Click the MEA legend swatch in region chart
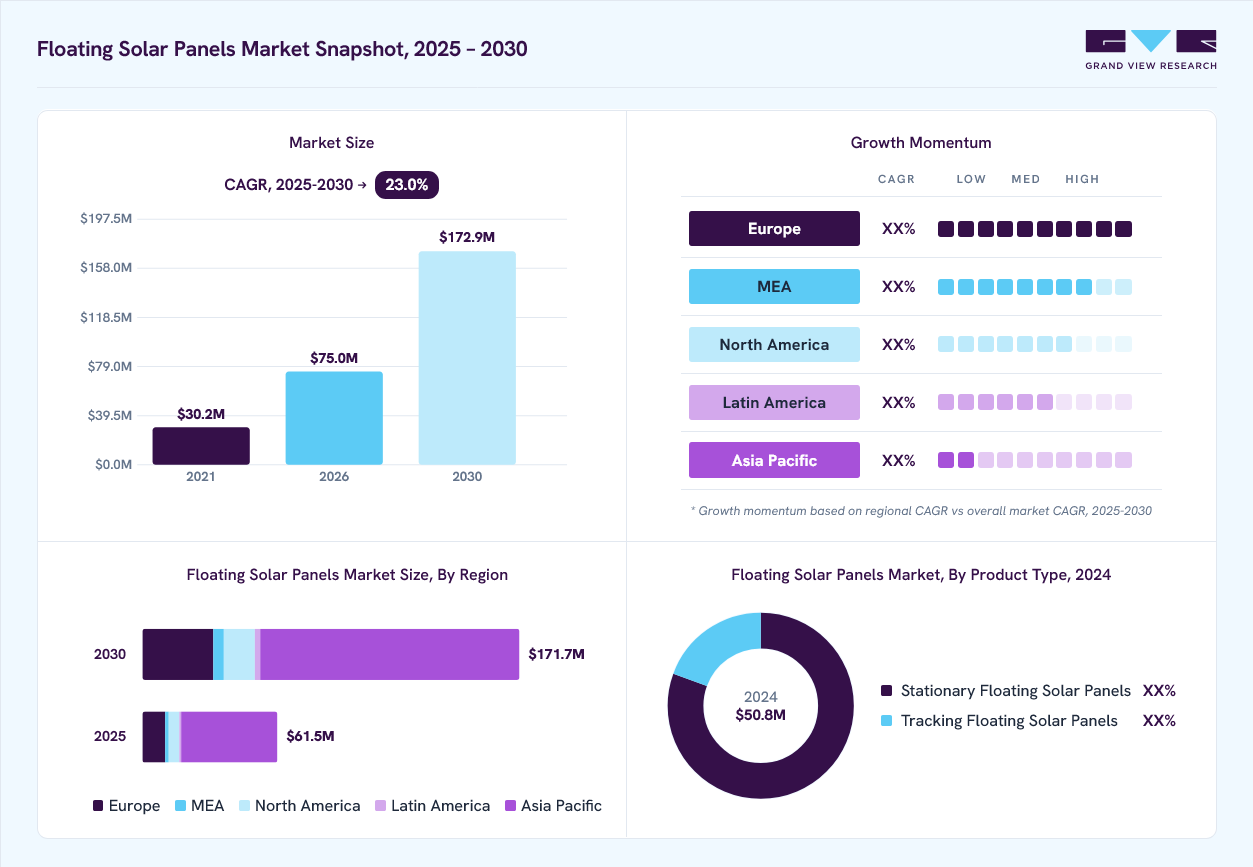Viewport: 1253px width, 867px height. point(180,805)
